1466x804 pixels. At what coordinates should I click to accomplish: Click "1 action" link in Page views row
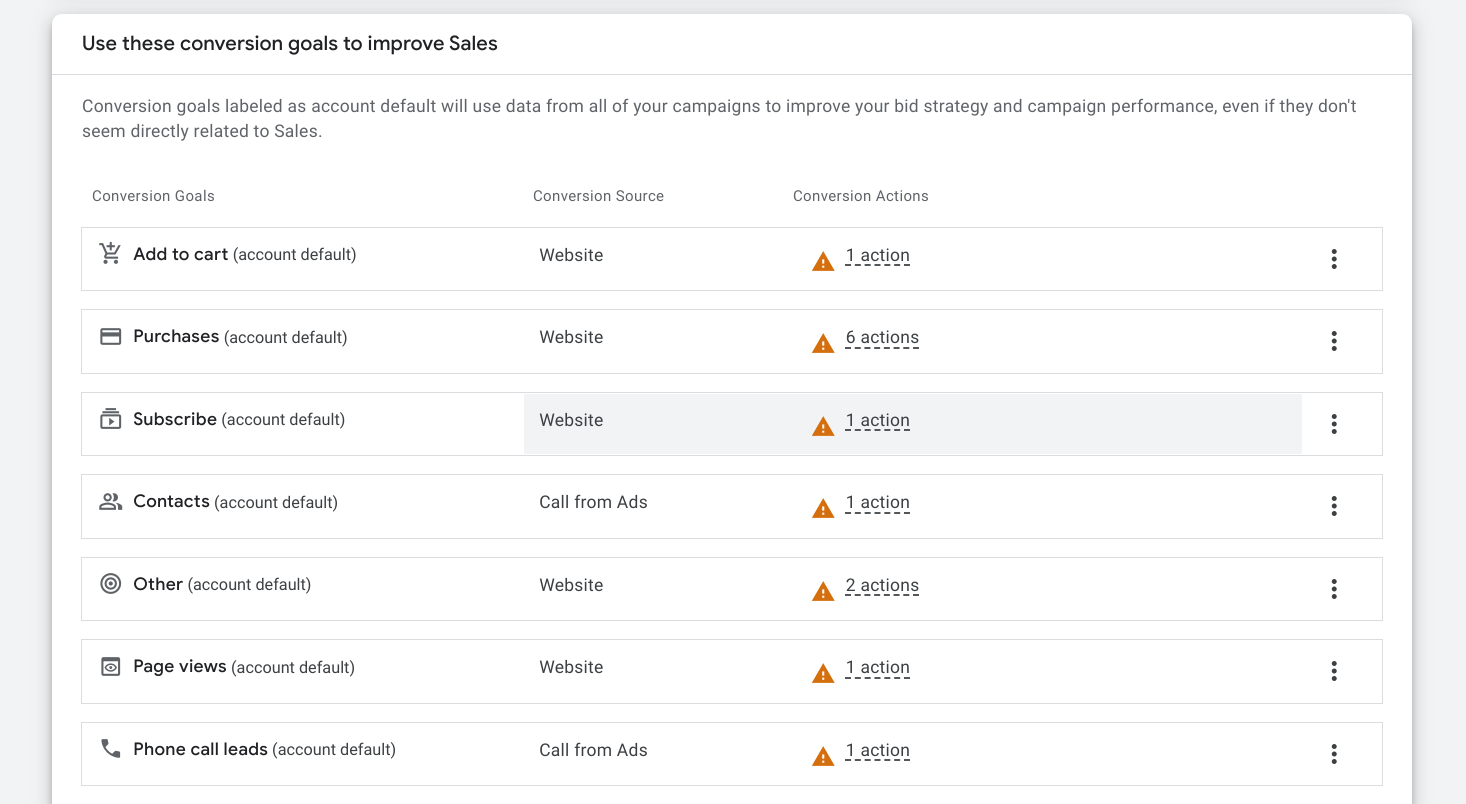pos(877,668)
